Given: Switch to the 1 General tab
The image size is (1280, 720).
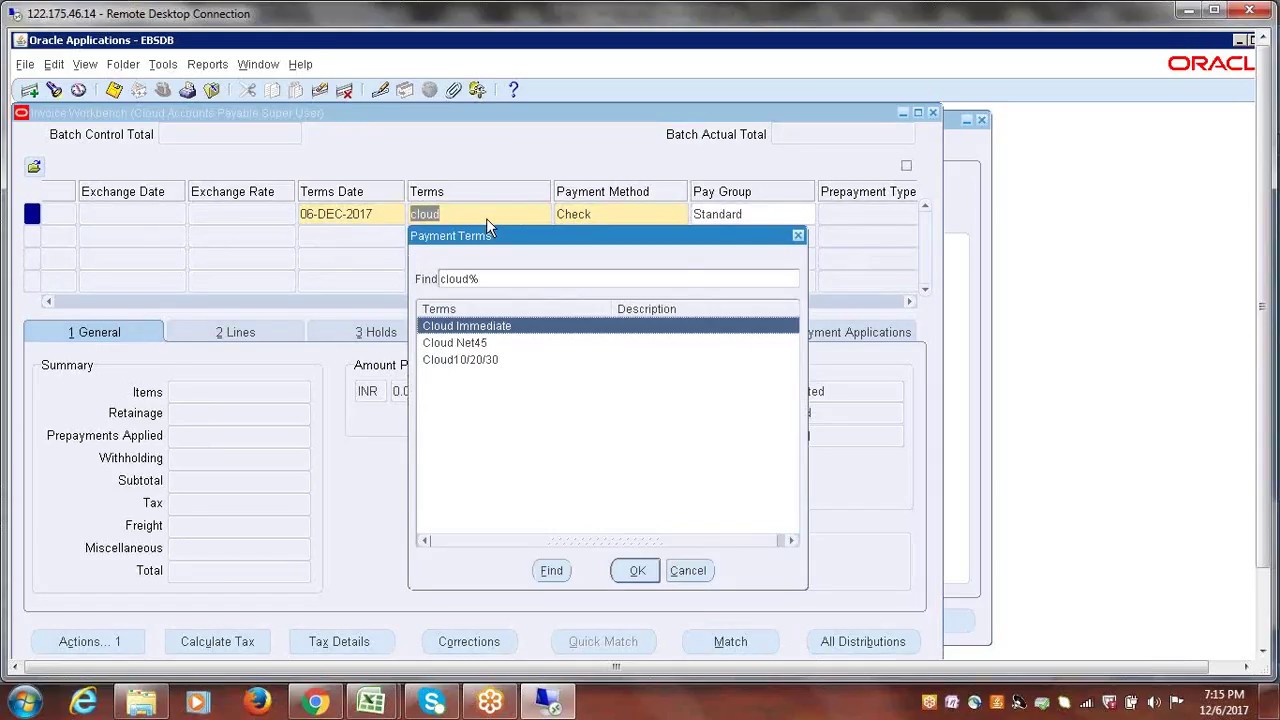Looking at the screenshot, I should 94,332.
